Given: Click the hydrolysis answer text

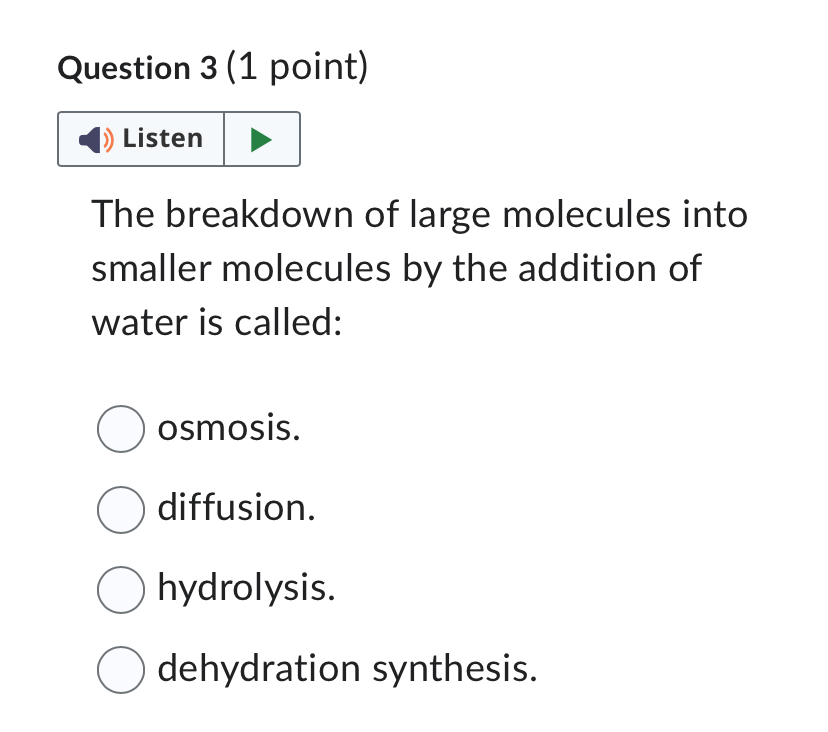Looking at the screenshot, I should coord(245,588).
